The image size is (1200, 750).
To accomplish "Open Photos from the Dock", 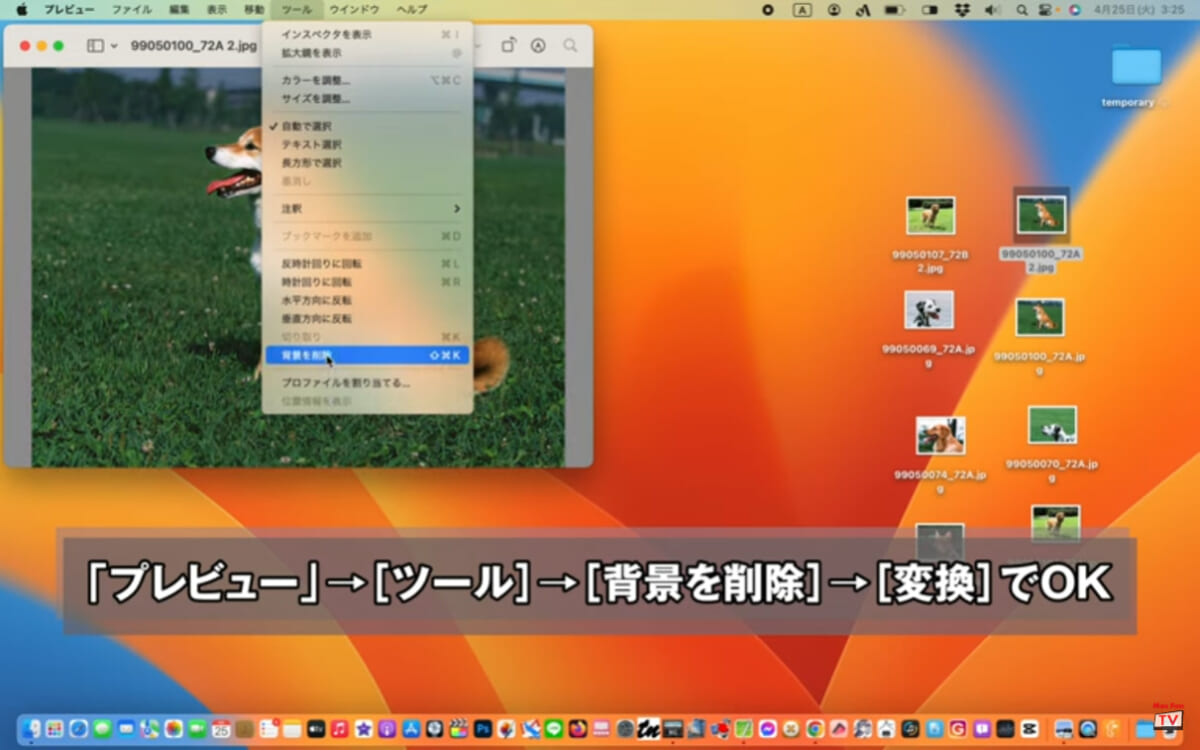I will click(x=174, y=729).
